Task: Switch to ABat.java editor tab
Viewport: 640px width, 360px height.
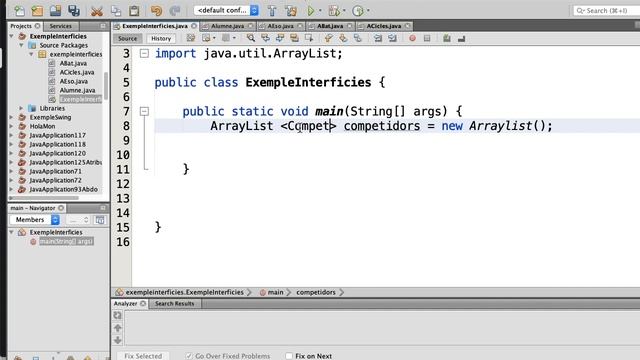Action: [x=330, y=26]
